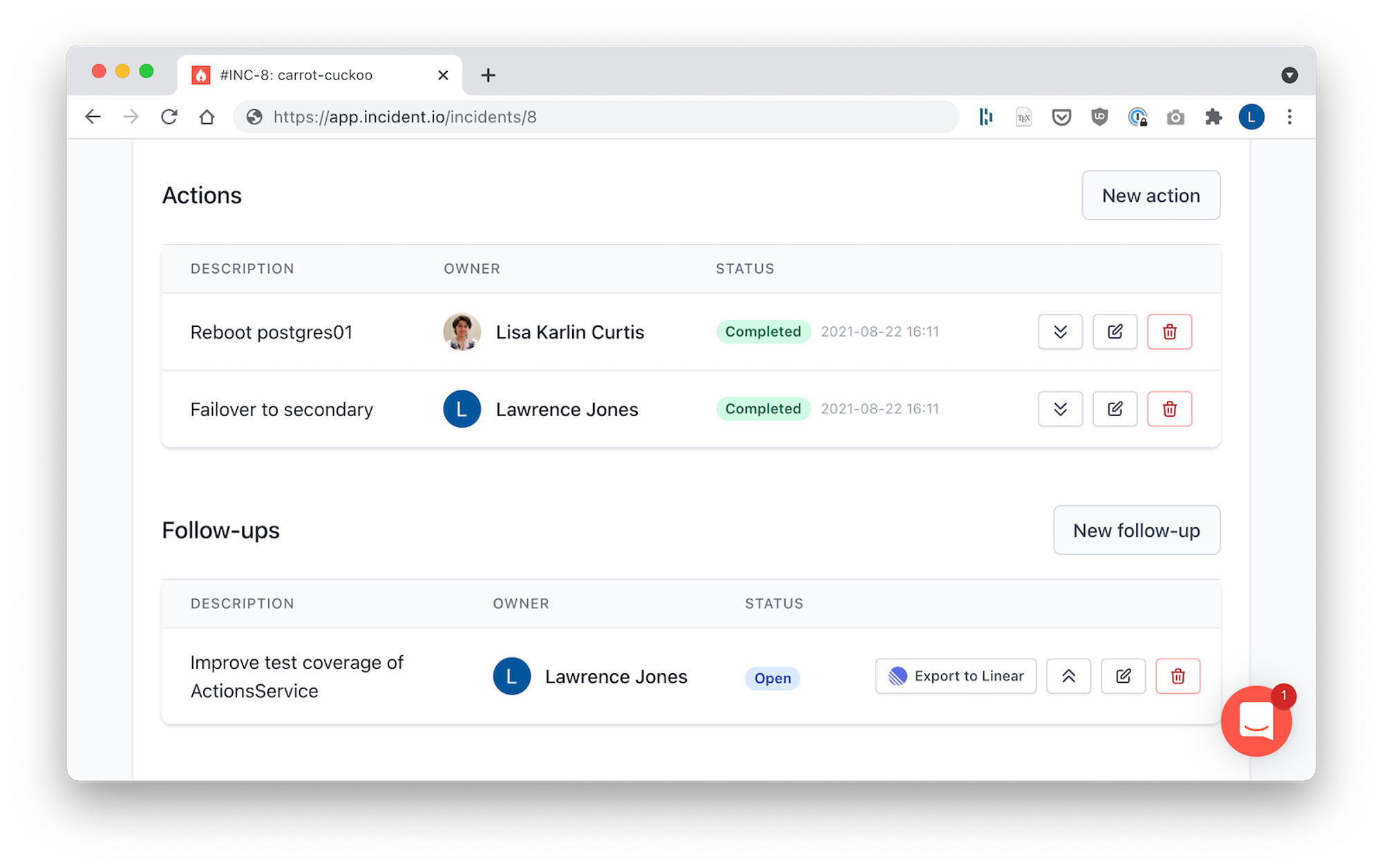Delete the Improve test coverage follow-up

1177,676
